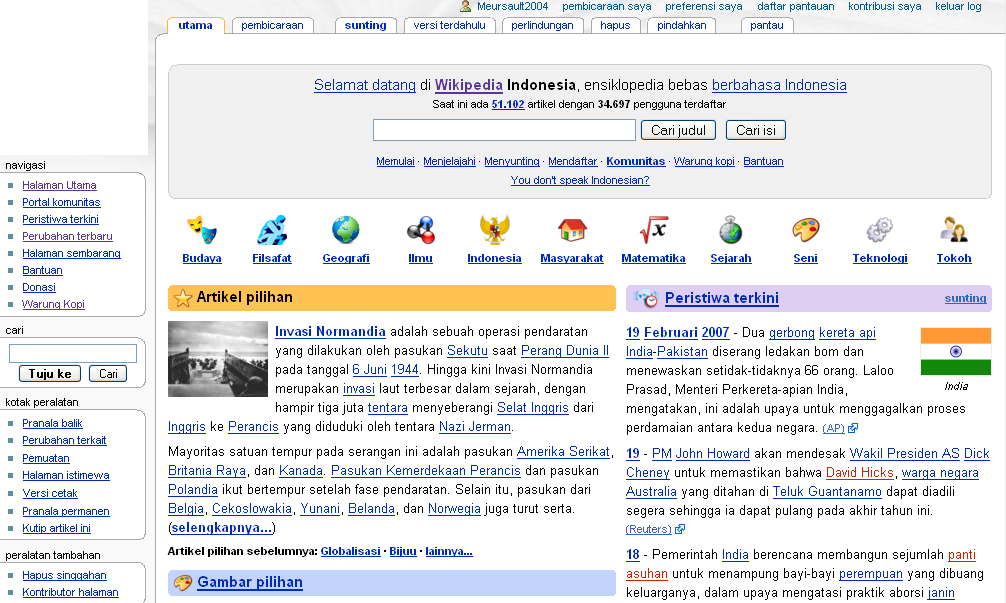Click the clock icon beside Peristiwa terkini
This screenshot has height=603, width=1006.
click(646, 298)
